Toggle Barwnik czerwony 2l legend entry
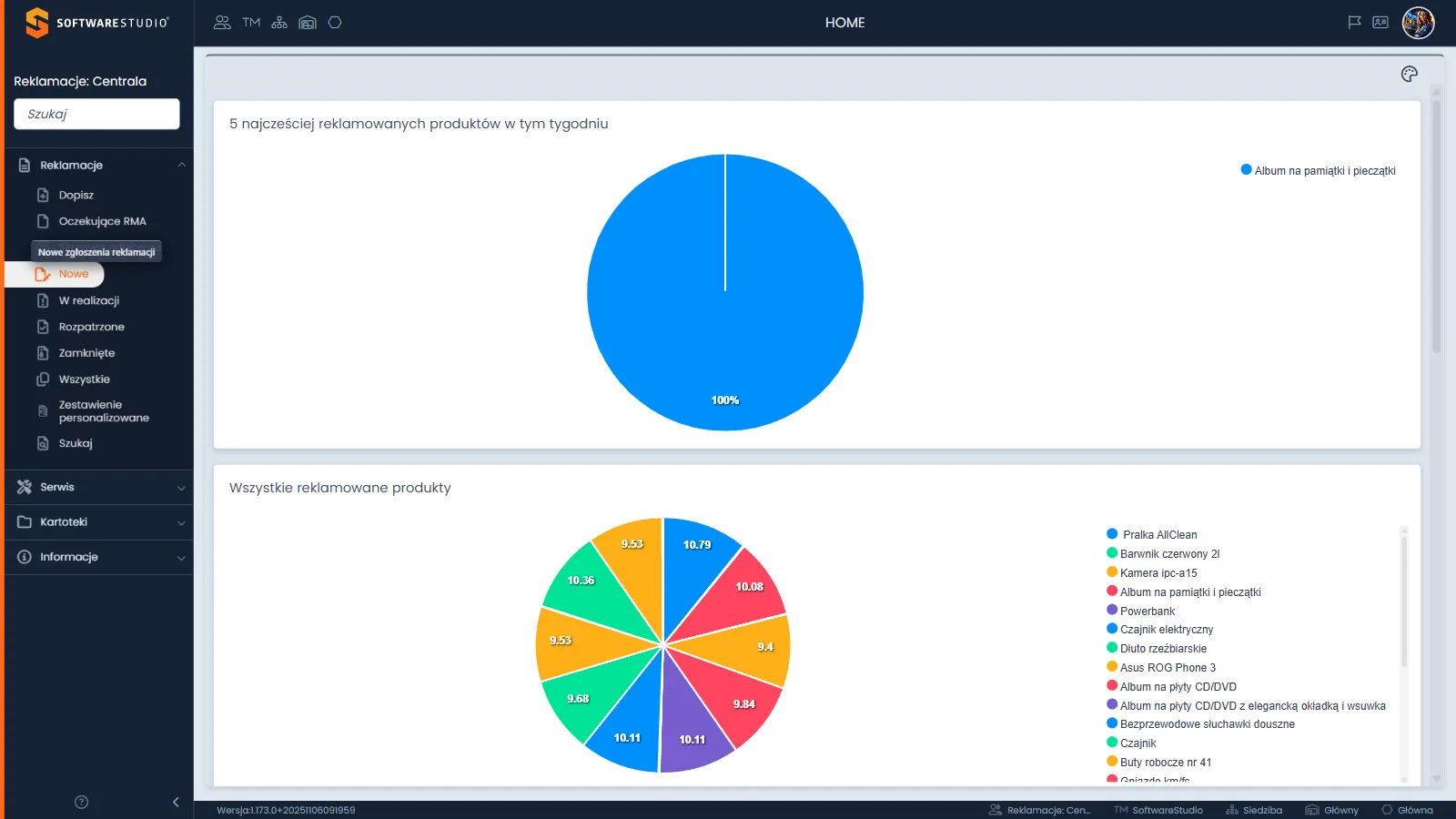This screenshot has height=819, width=1456. coord(1163,553)
